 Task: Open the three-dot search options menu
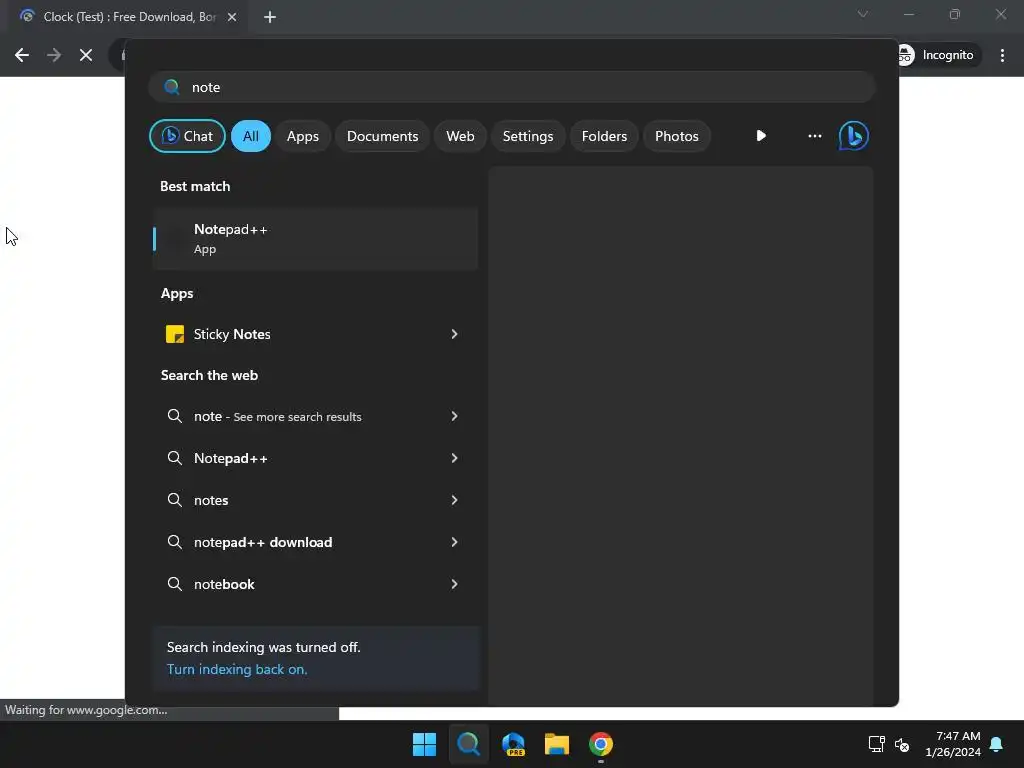tap(814, 136)
